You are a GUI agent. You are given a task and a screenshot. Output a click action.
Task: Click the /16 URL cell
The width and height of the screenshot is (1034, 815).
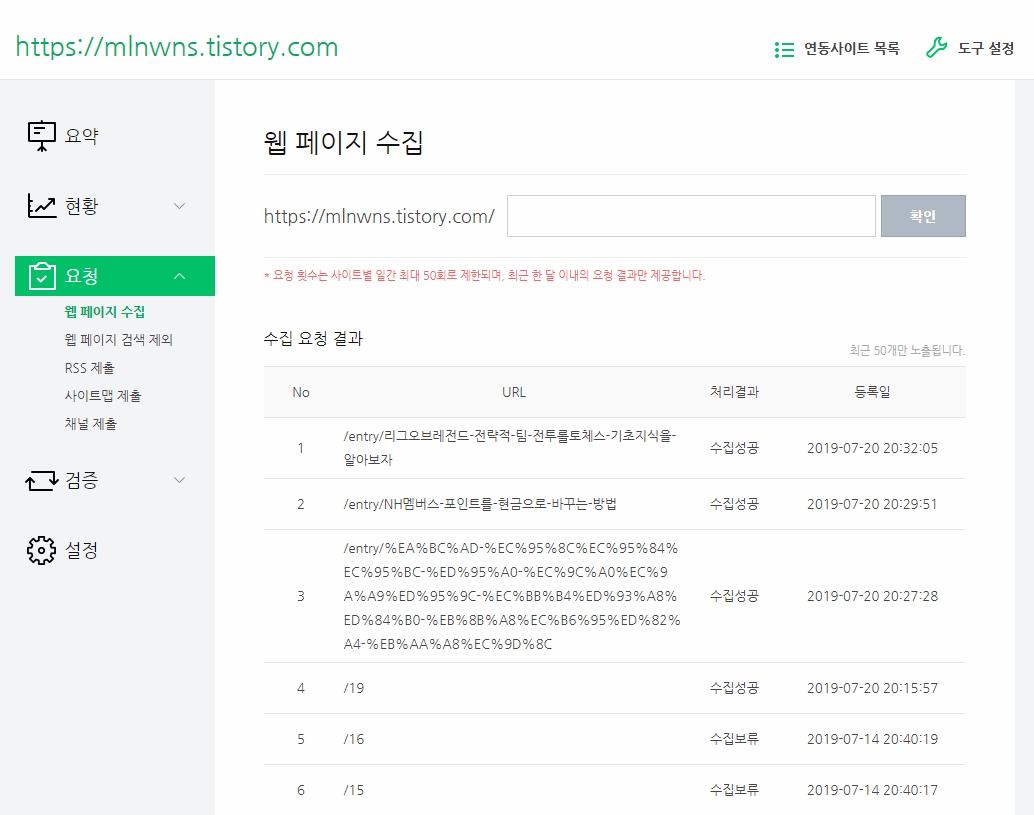[x=353, y=739]
